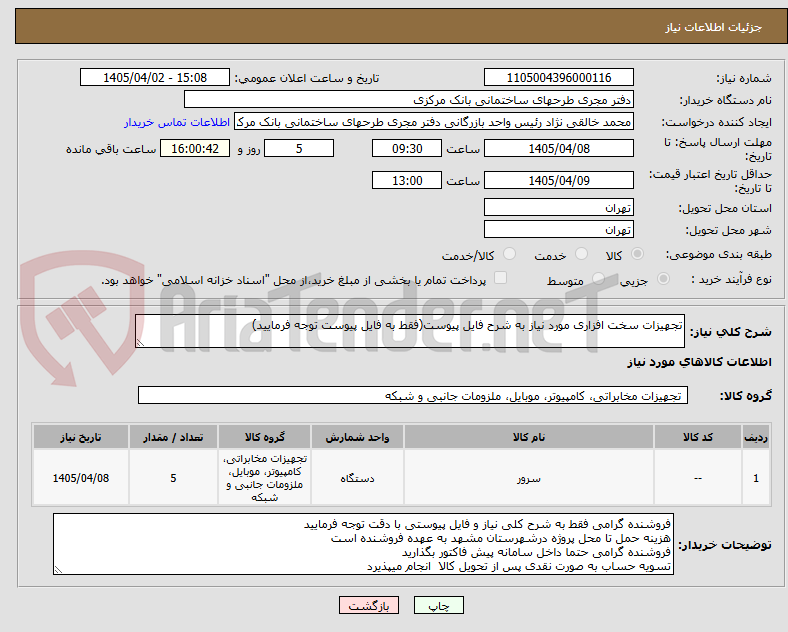Click the کد کالا column header

698,437
